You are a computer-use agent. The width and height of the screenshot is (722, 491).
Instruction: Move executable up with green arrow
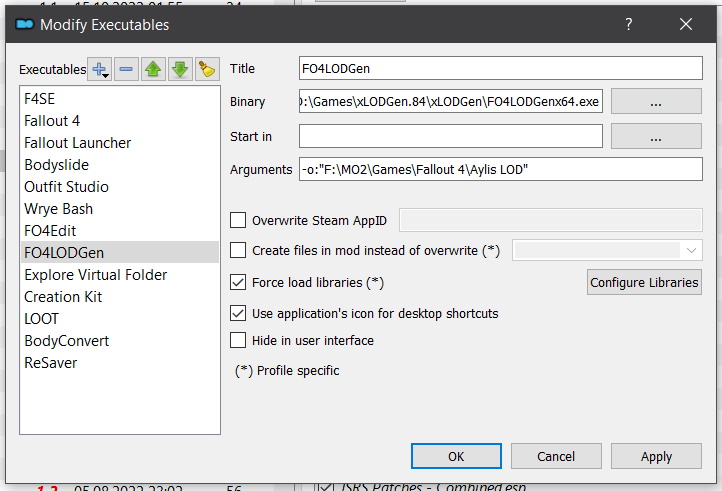click(x=153, y=69)
